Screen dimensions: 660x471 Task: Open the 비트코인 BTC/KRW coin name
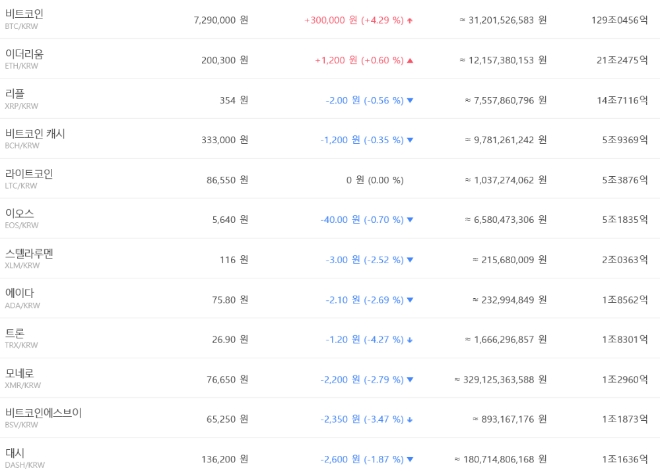click(24, 14)
